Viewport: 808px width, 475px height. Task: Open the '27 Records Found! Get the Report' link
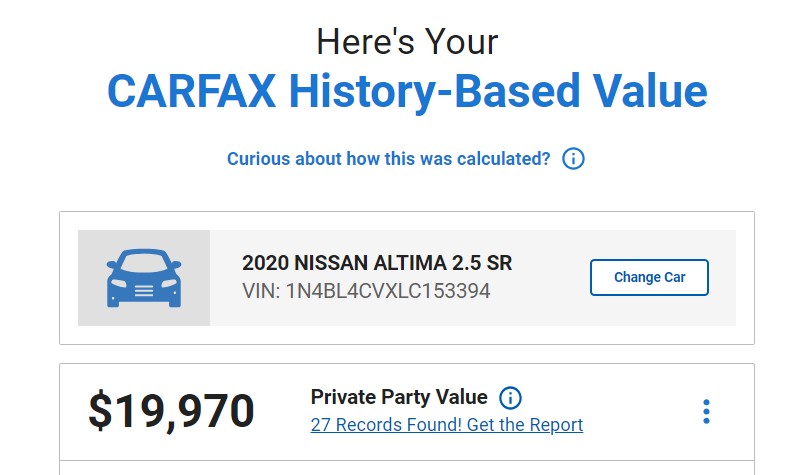click(x=447, y=425)
